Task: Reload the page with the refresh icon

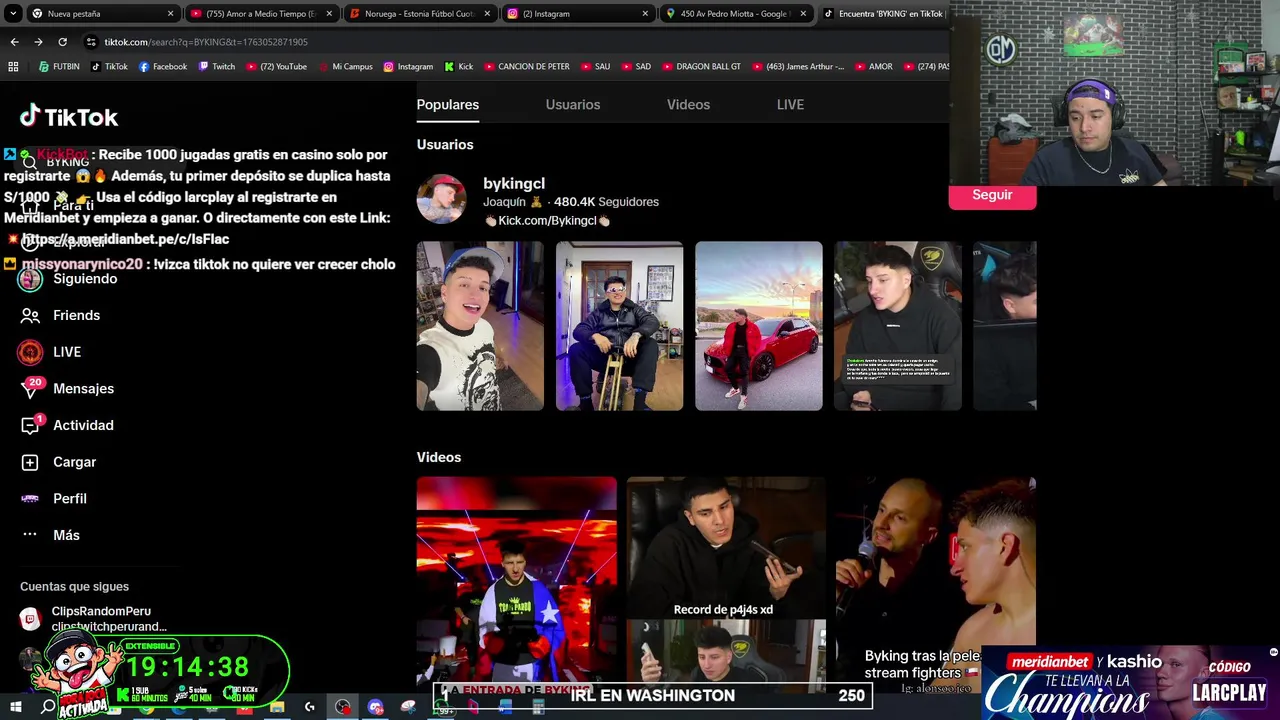Action: pyautogui.click(x=62, y=42)
